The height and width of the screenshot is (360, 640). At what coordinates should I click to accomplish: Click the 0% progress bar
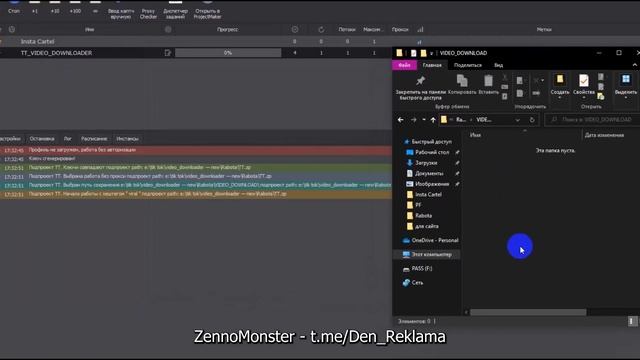pos(228,53)
